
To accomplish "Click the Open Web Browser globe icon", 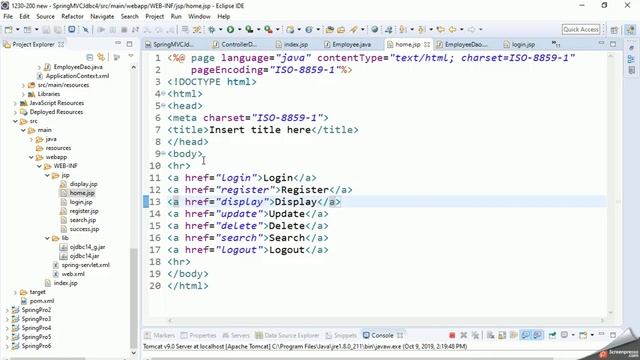I will coord(374,29).
